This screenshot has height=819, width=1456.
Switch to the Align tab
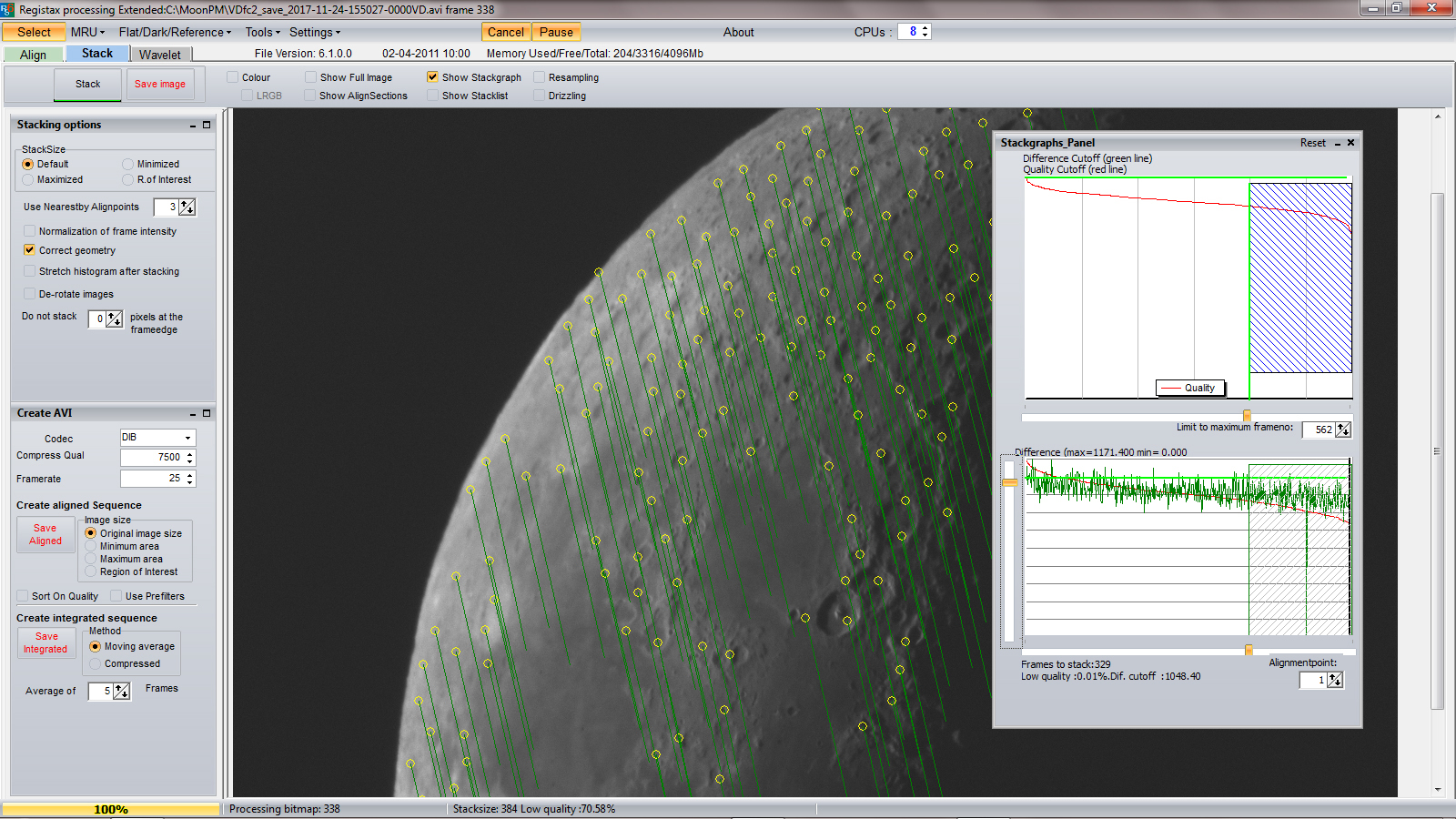coord(33,55)
